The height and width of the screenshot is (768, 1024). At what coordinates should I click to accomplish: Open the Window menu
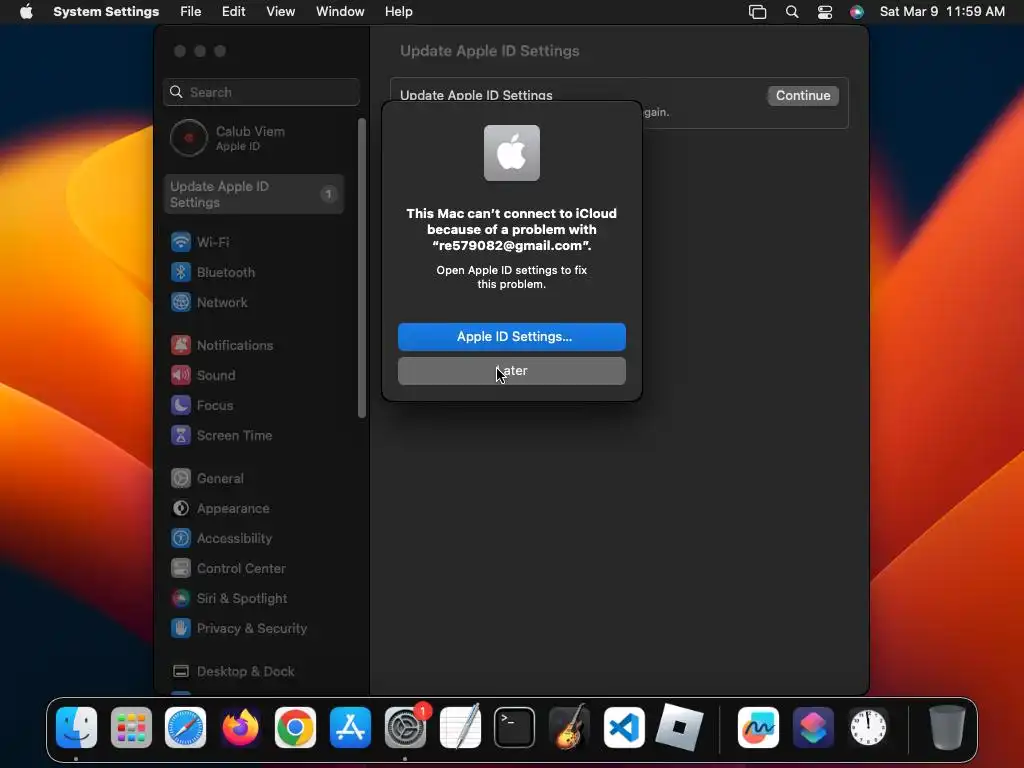(340, 12)
